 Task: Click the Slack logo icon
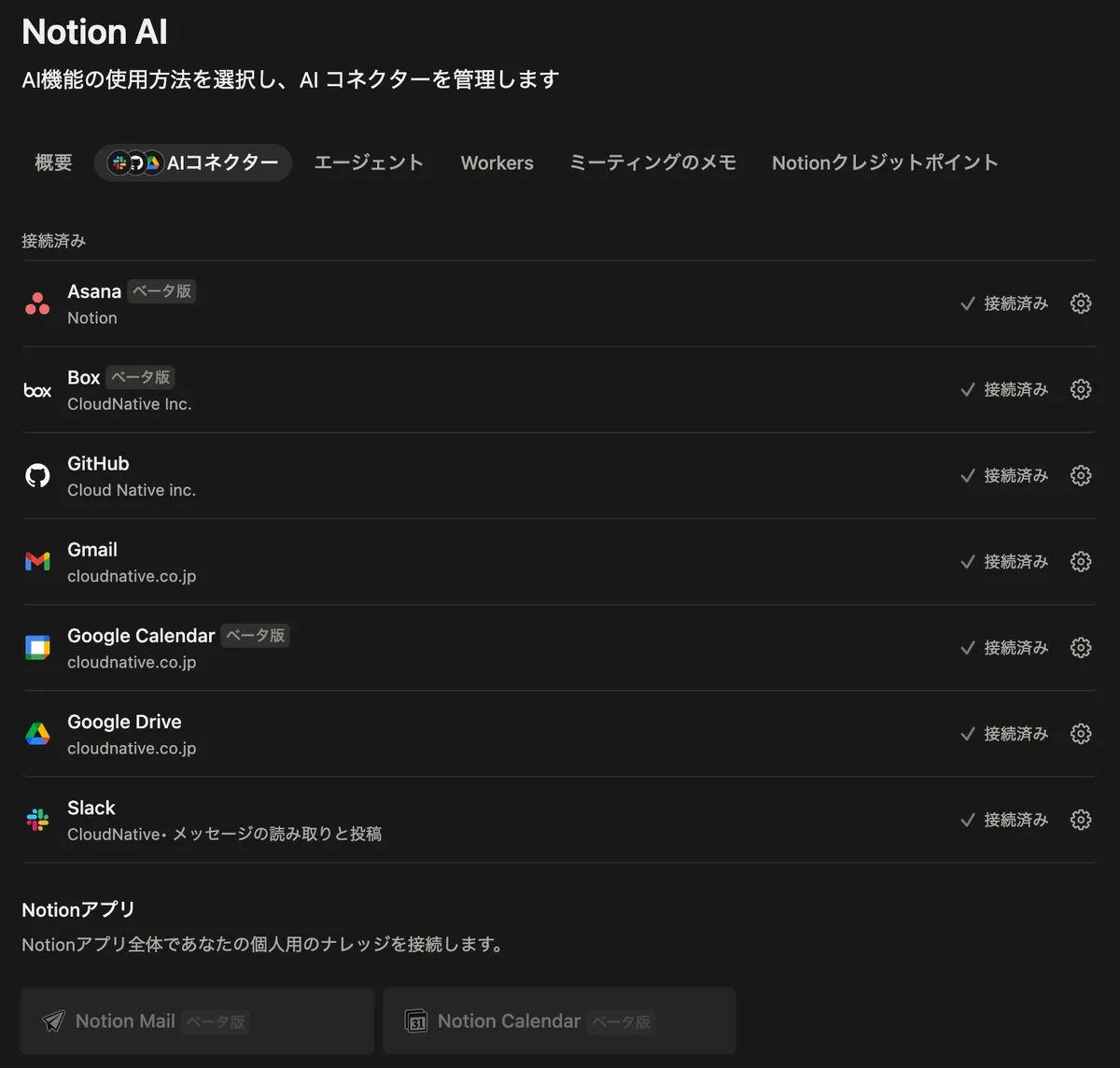click(37, 820)
